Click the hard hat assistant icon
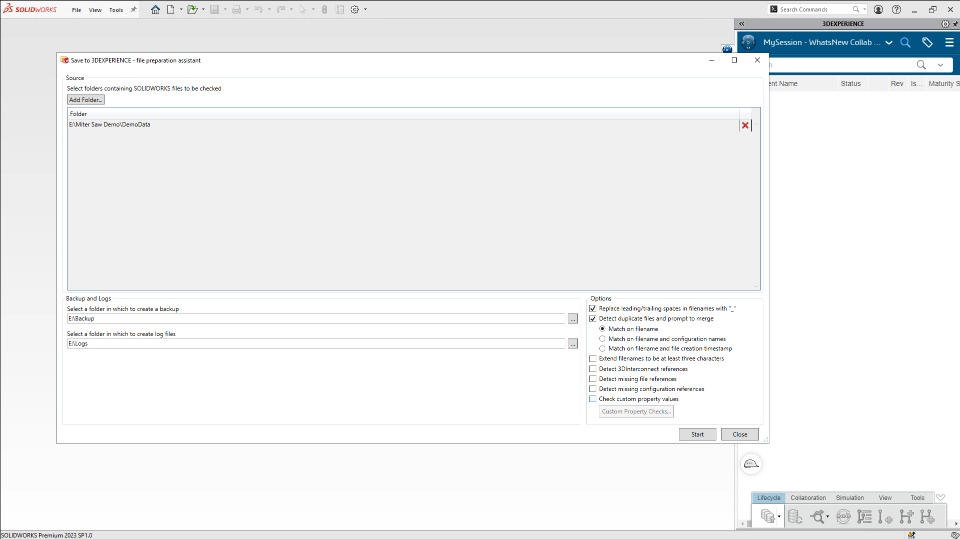 pyautogui.click(x=751, y=464)
